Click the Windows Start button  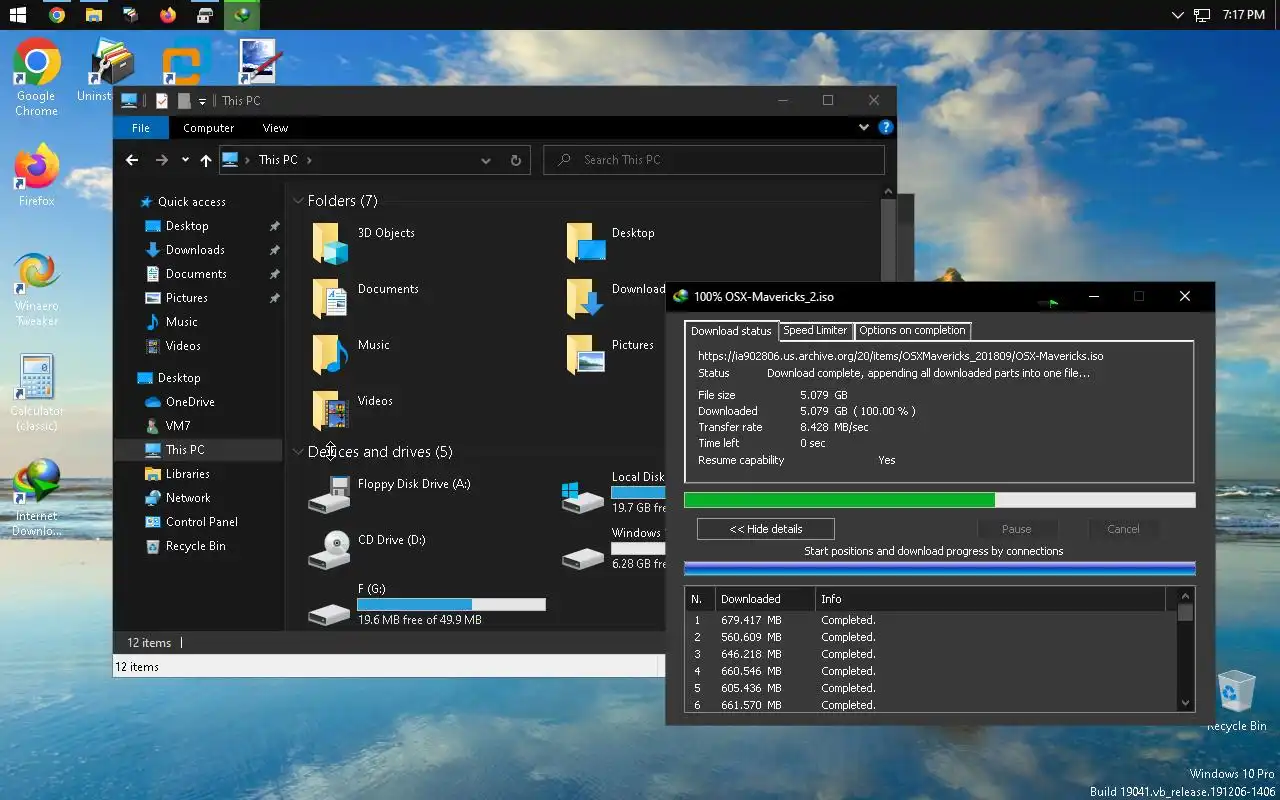pos(17,15)
